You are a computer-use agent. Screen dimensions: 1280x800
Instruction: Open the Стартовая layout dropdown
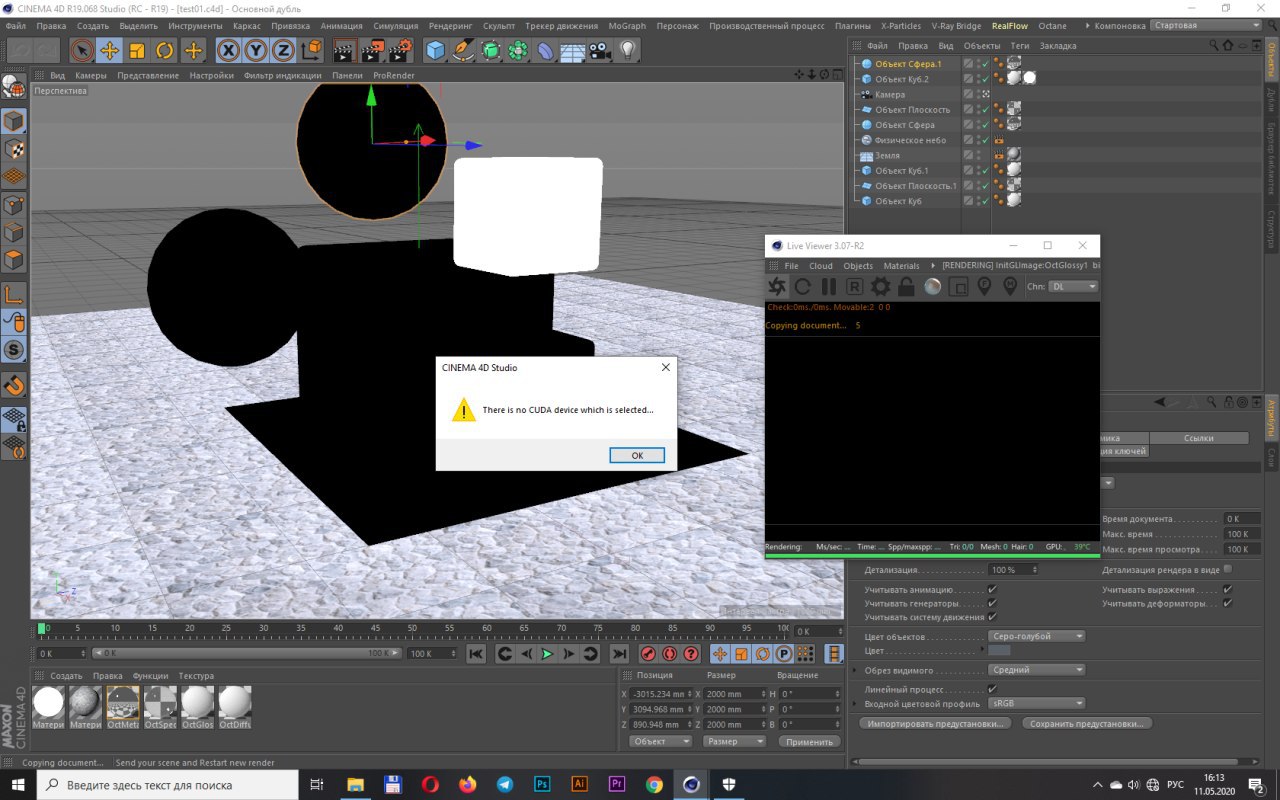[1205, 25]
